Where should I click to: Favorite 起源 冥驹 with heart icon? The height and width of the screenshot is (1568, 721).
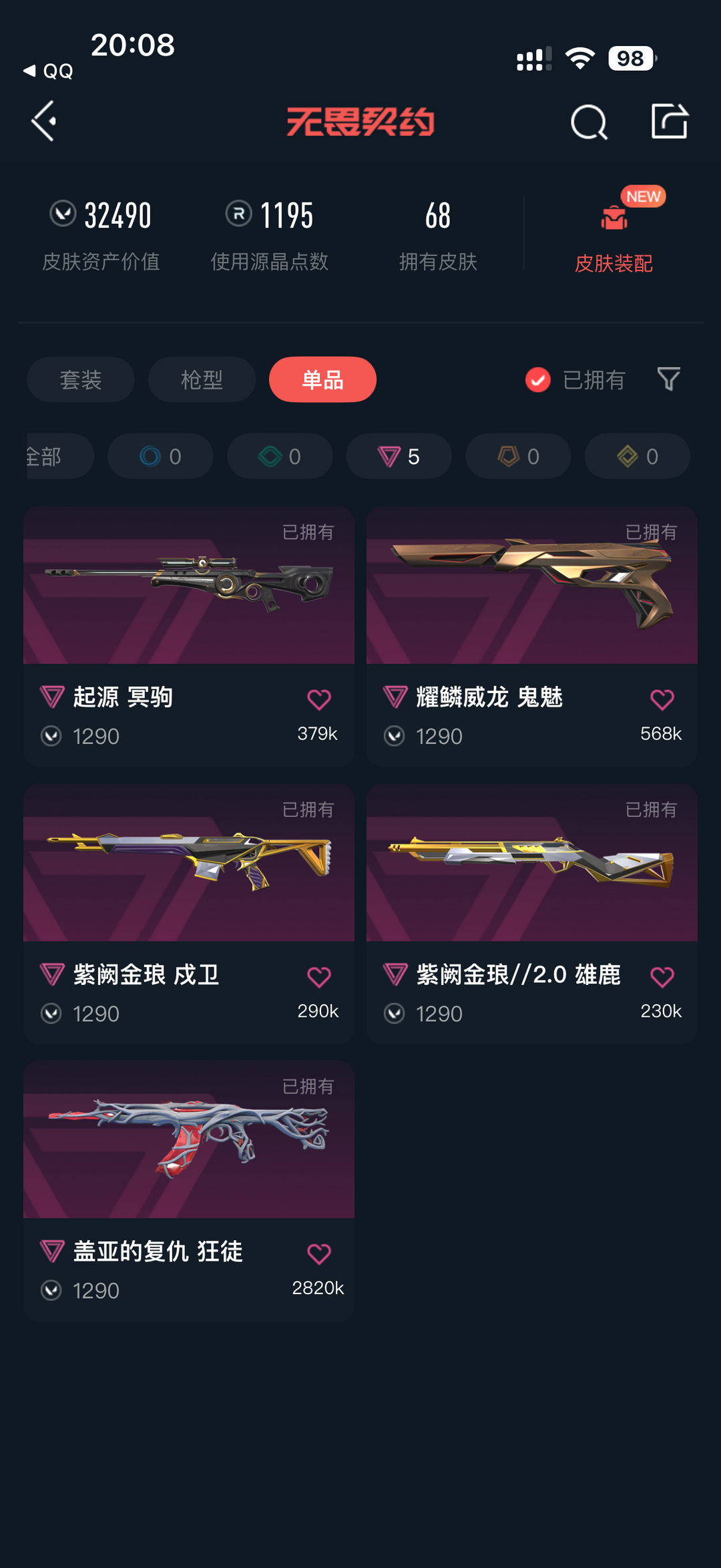coord(319,699)
